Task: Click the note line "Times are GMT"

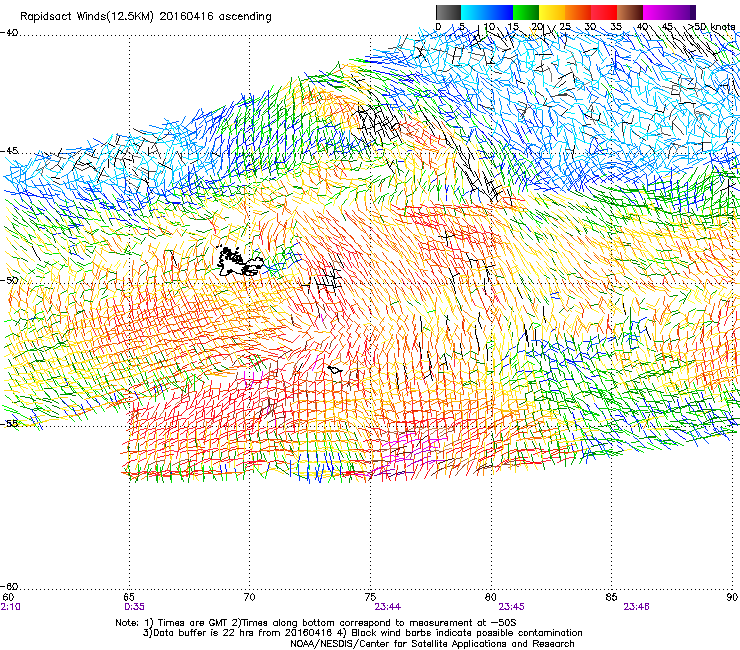Action: (x=316, y=623)
